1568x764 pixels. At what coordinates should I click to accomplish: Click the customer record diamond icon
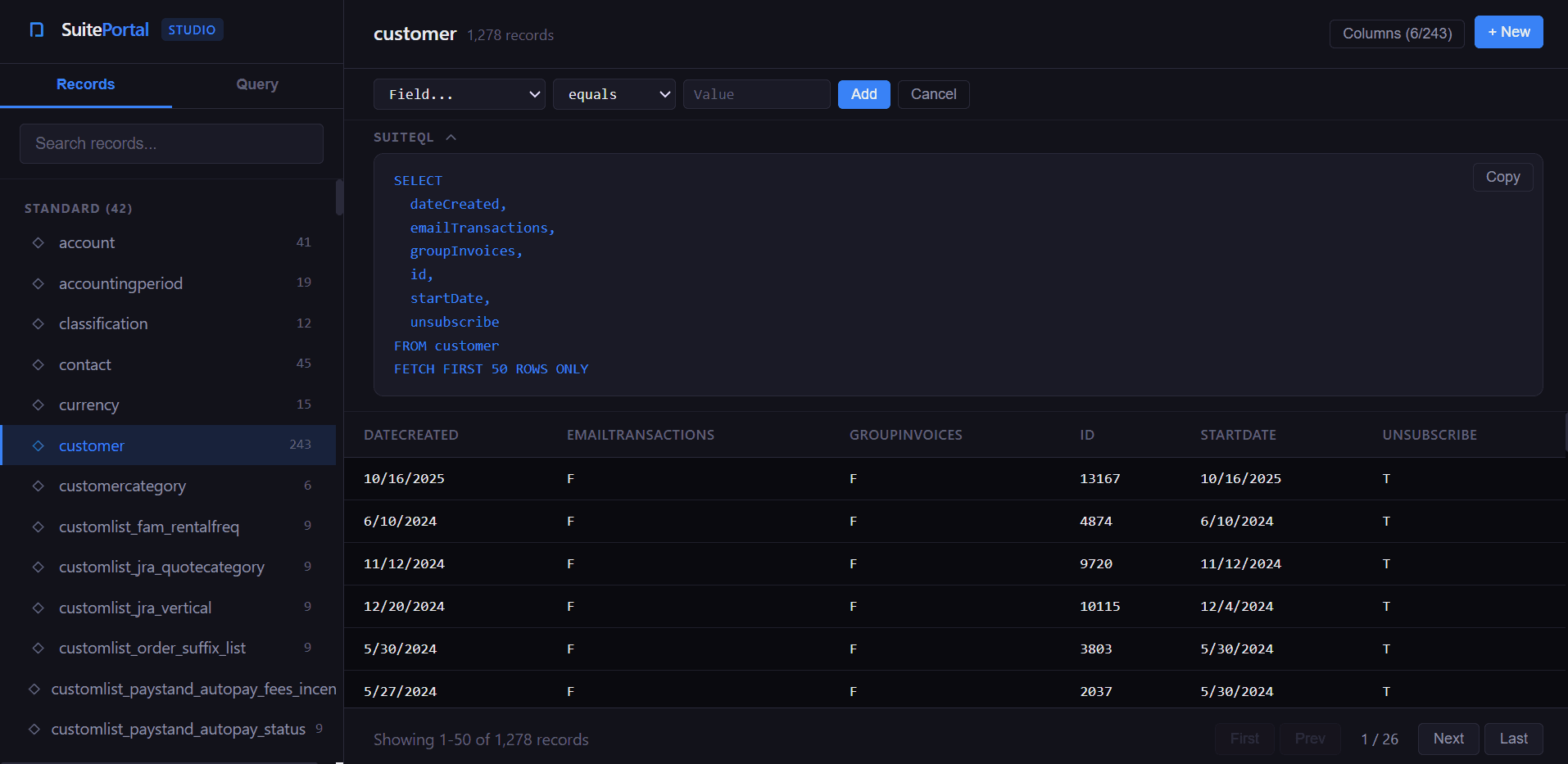(x=38, y=445)
